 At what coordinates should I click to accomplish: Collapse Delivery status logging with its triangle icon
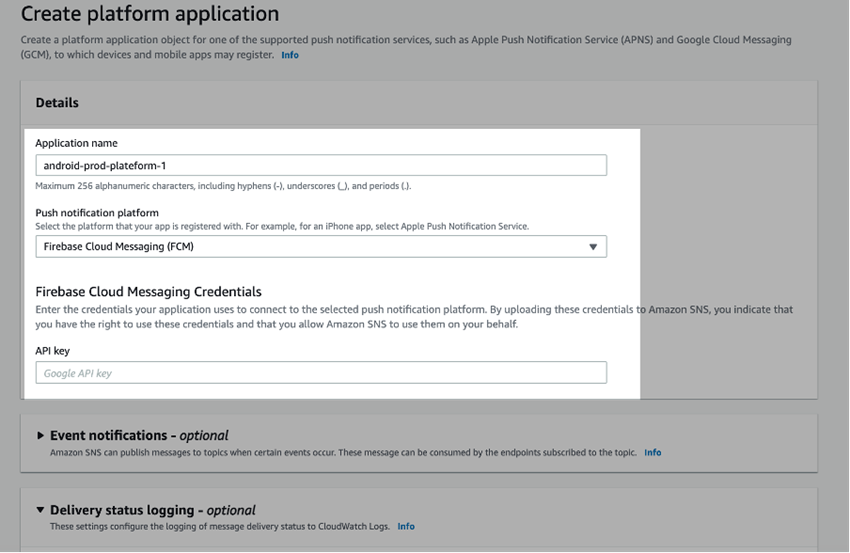(41, 510)
